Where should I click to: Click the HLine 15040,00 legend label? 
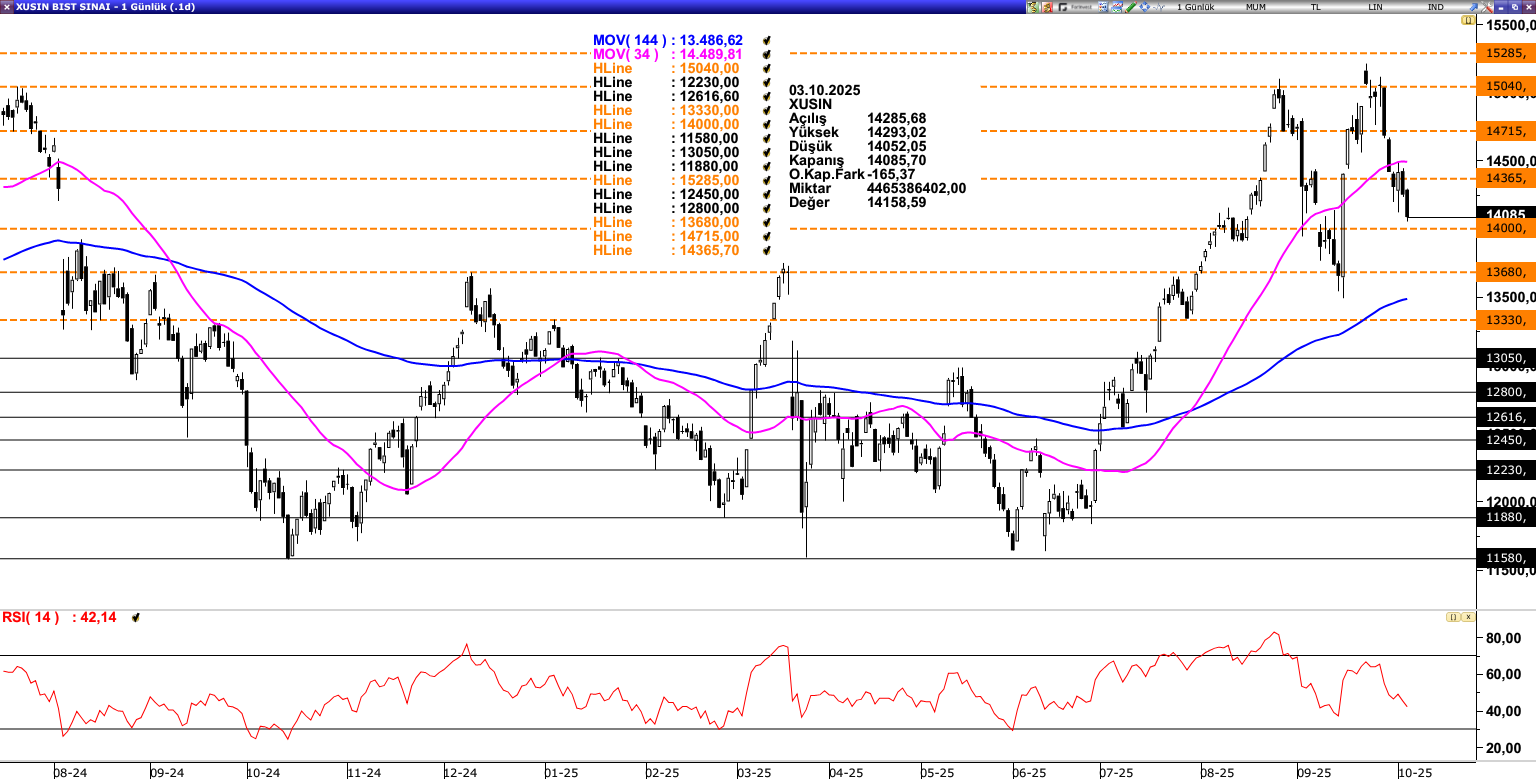[612, 68]
